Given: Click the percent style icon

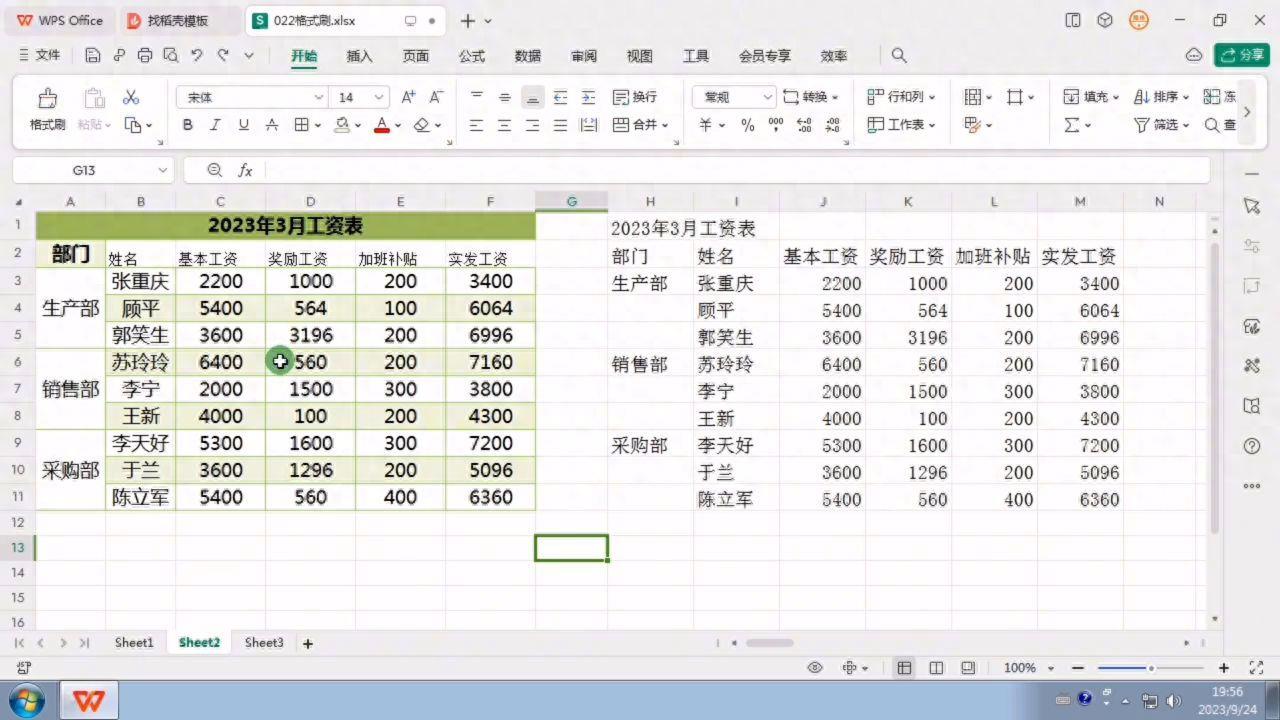Looking at the screenshot, I should click(748, 125).
